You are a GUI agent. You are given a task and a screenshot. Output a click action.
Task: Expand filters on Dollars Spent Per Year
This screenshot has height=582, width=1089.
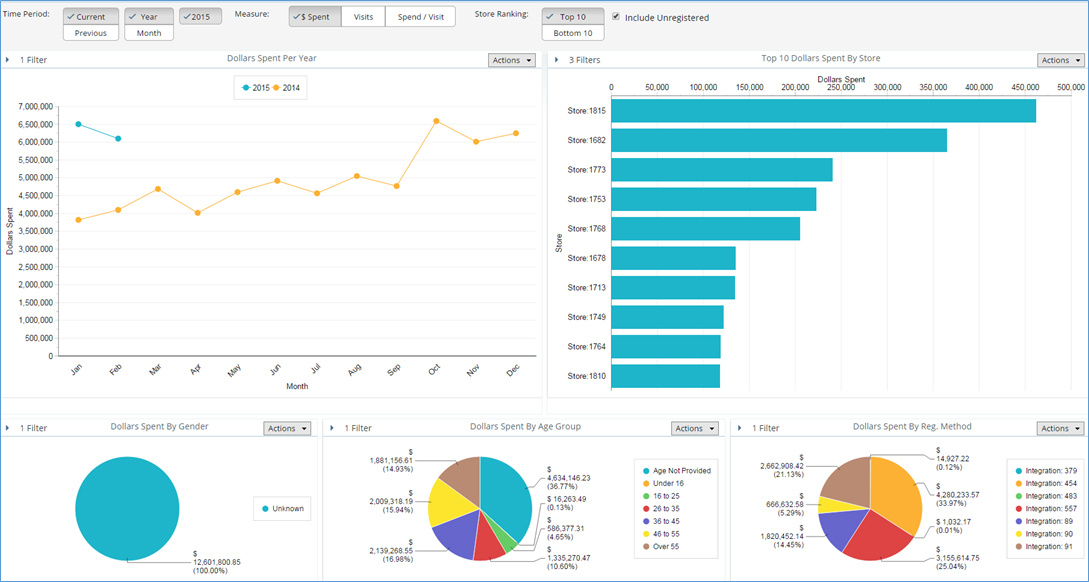(8, 60)
